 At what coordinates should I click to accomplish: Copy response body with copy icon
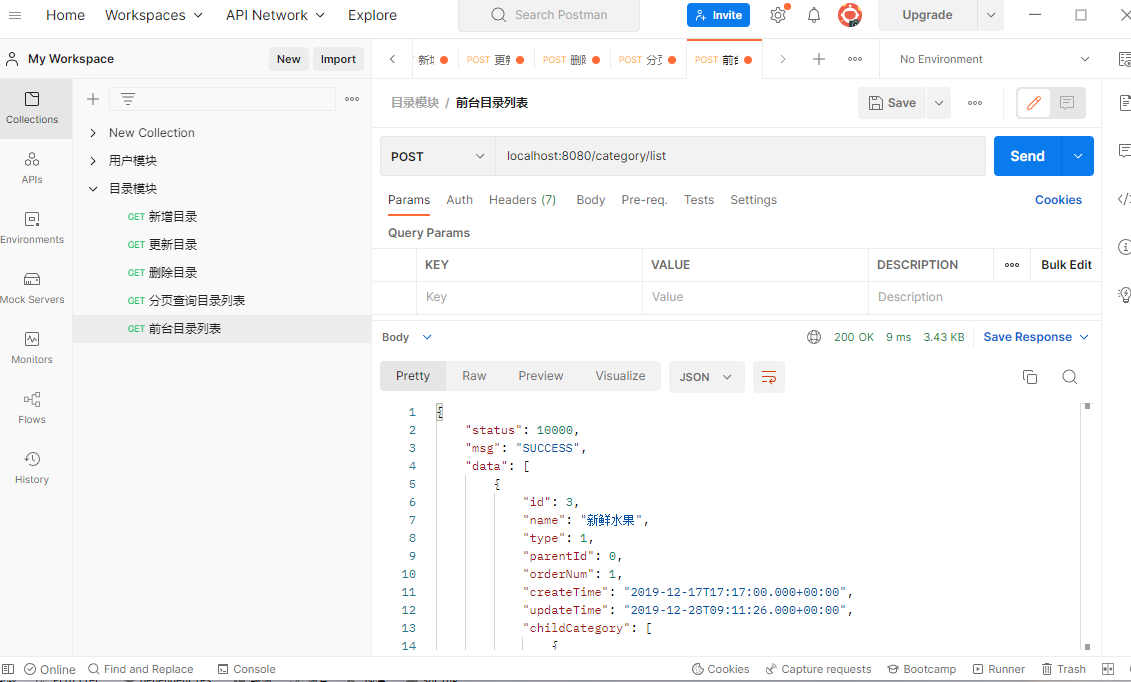point(1030,377)
